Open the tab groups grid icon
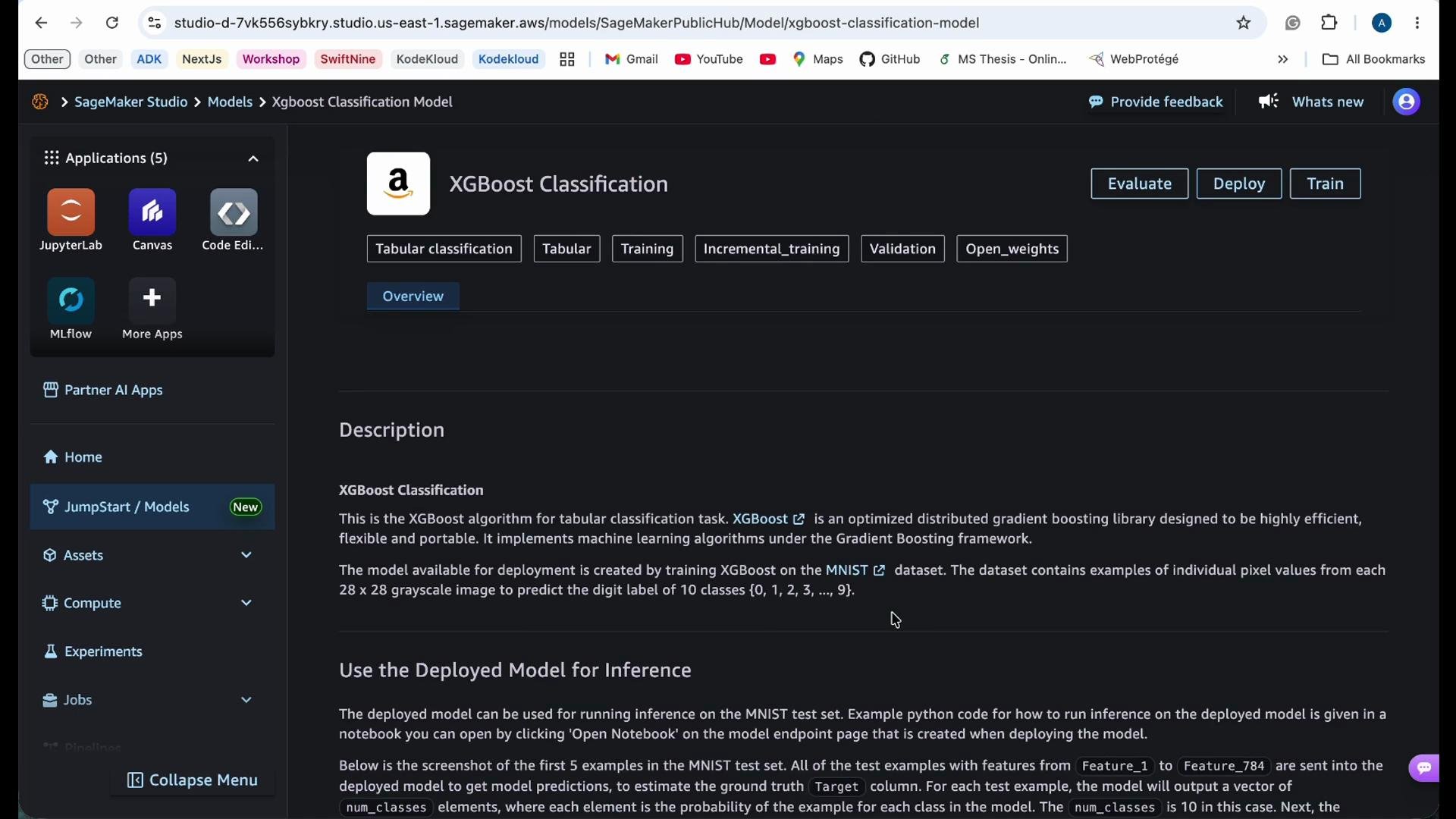The height and width of the screenshot is (819, 1456). 567,59
